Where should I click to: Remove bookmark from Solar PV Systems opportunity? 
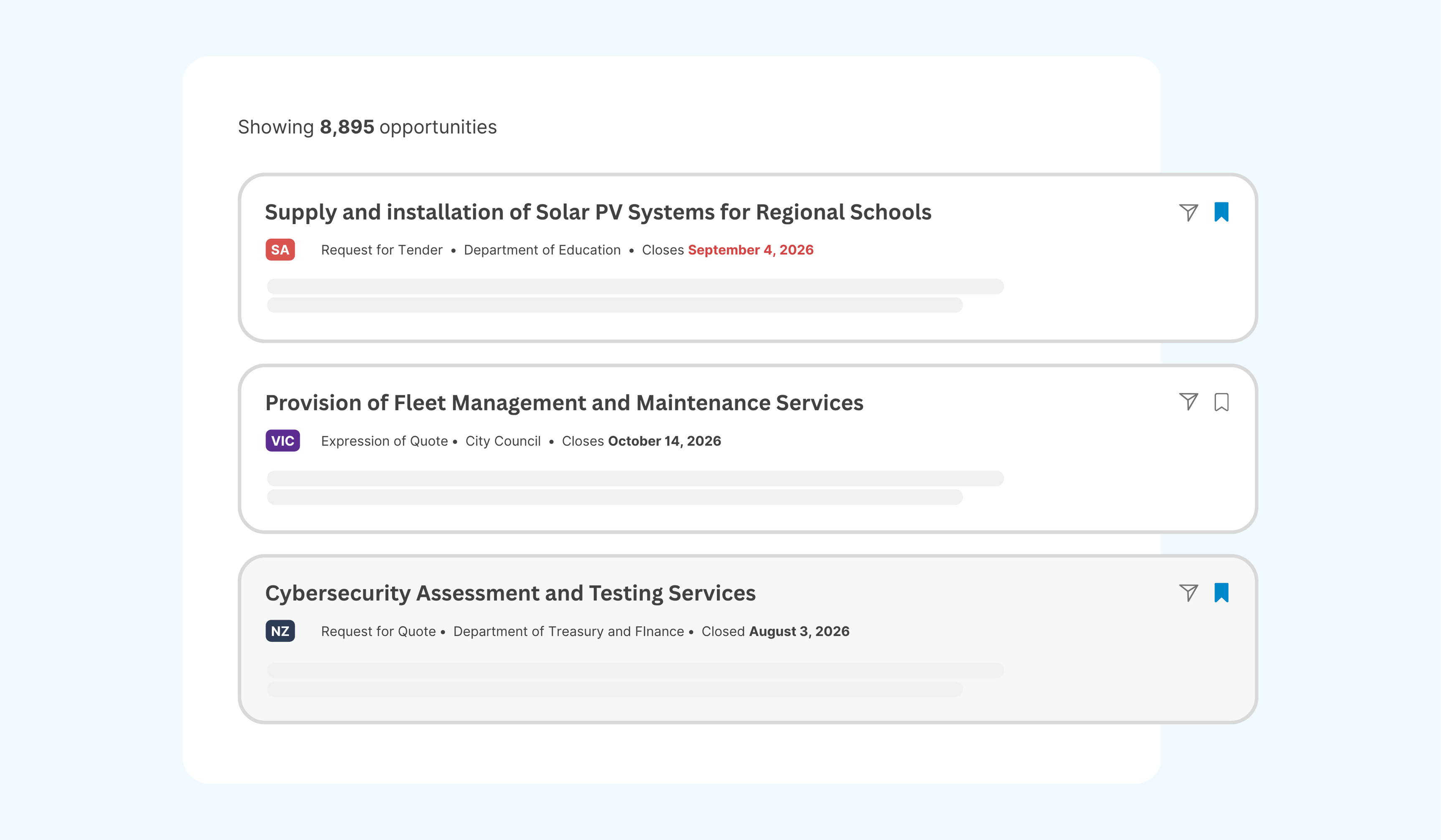[1221, 212]
